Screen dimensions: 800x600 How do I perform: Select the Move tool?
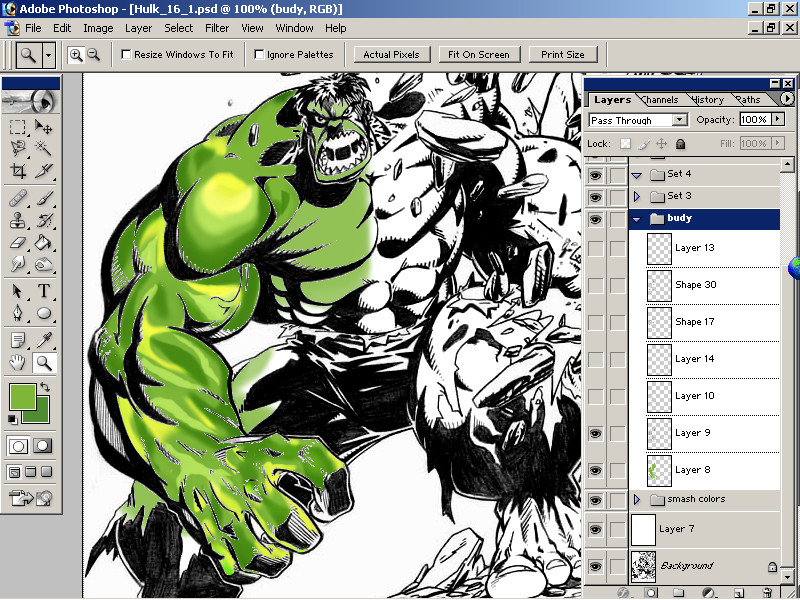(x=43, y=126)
